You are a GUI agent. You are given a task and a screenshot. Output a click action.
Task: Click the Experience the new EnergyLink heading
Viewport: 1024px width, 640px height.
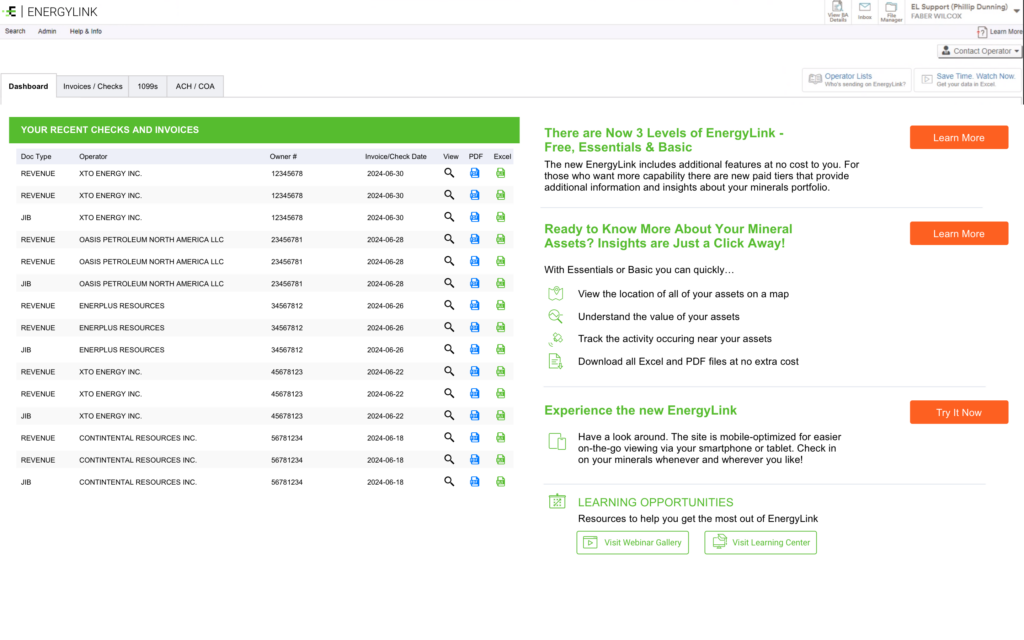(x=641, y=410)
